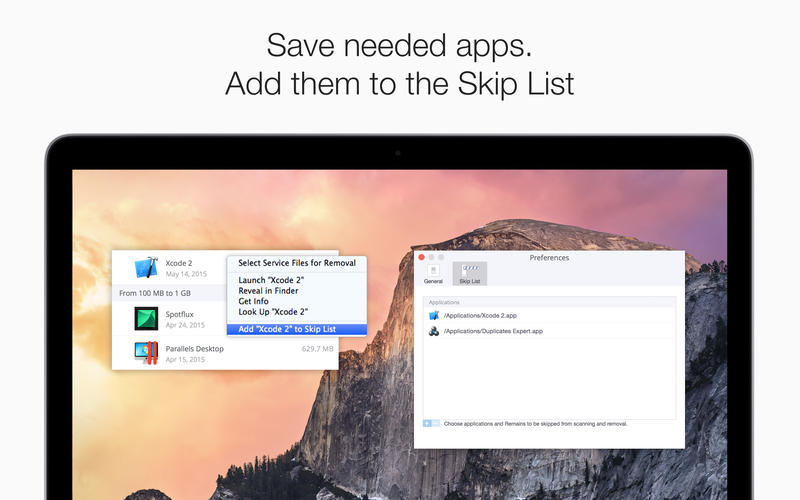Select /Applications/Duplicates Expert.app path row
This screenshot has height=500, width=800.
(x=549, y=331)
